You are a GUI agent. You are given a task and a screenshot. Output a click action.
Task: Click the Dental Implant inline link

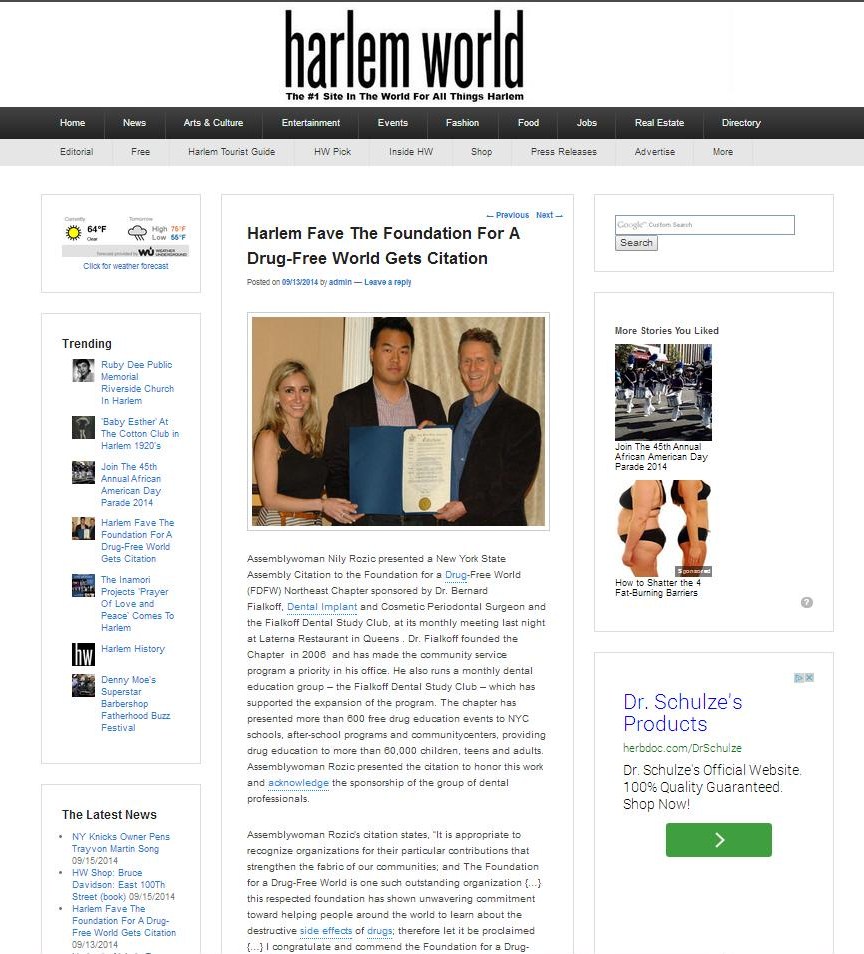pos(322,607)
